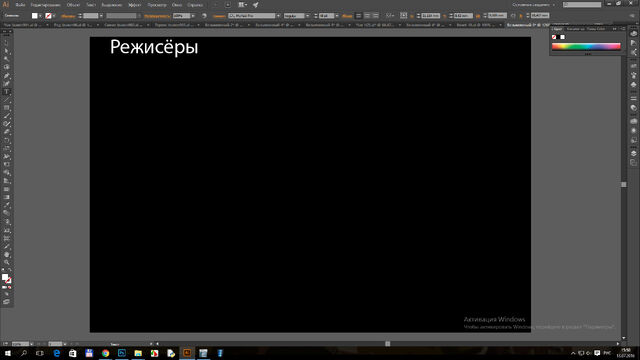Set paragraph alignment to left

tap(358, 16)
